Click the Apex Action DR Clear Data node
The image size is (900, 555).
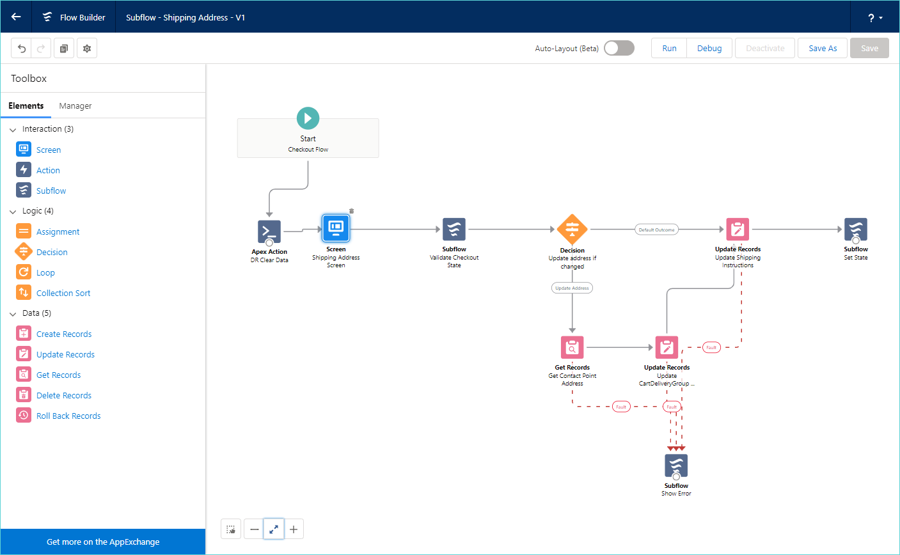(x=269, y=232)
